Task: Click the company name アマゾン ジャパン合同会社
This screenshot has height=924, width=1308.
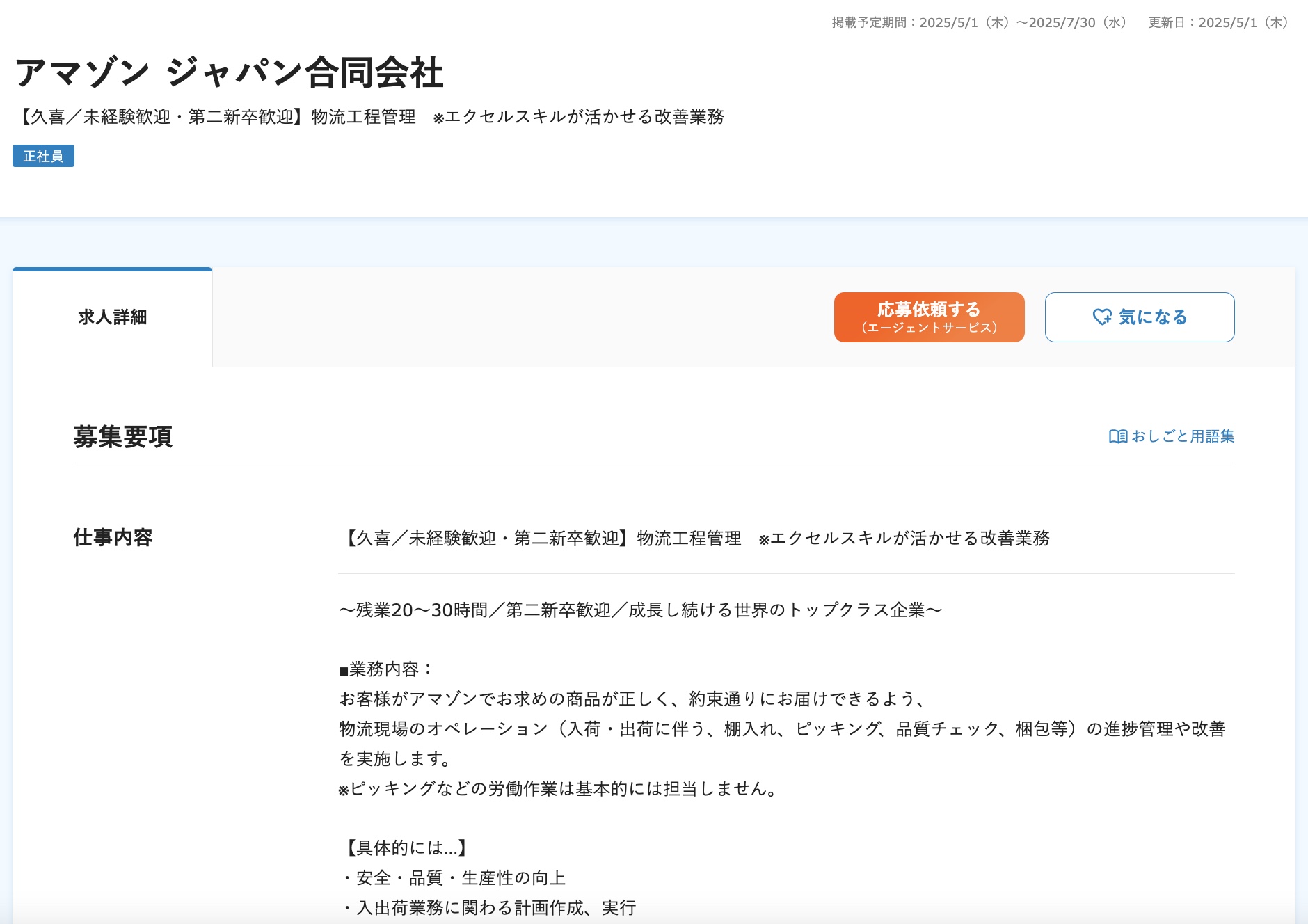Action: [229, 73]
